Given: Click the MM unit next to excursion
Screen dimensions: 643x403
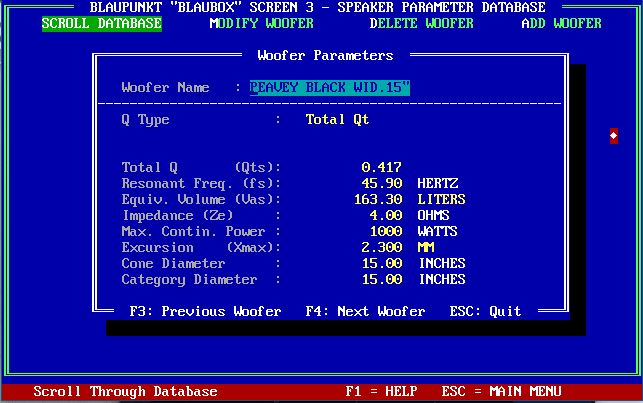Looking at the screenshot, I should tap(426, 247).
